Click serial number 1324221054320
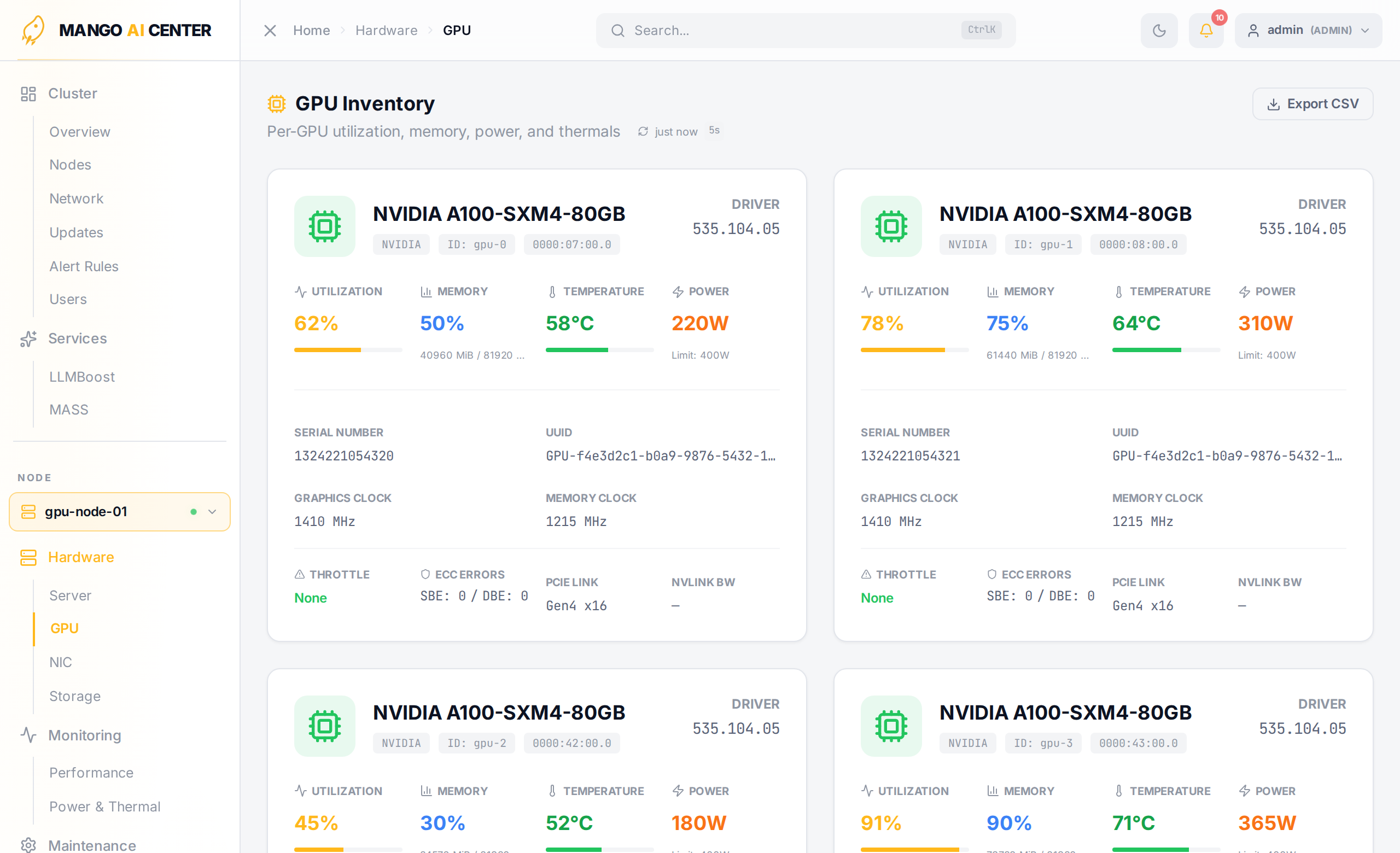The image size is (1400, 853). pyautogui.click(x=344, y=456)
